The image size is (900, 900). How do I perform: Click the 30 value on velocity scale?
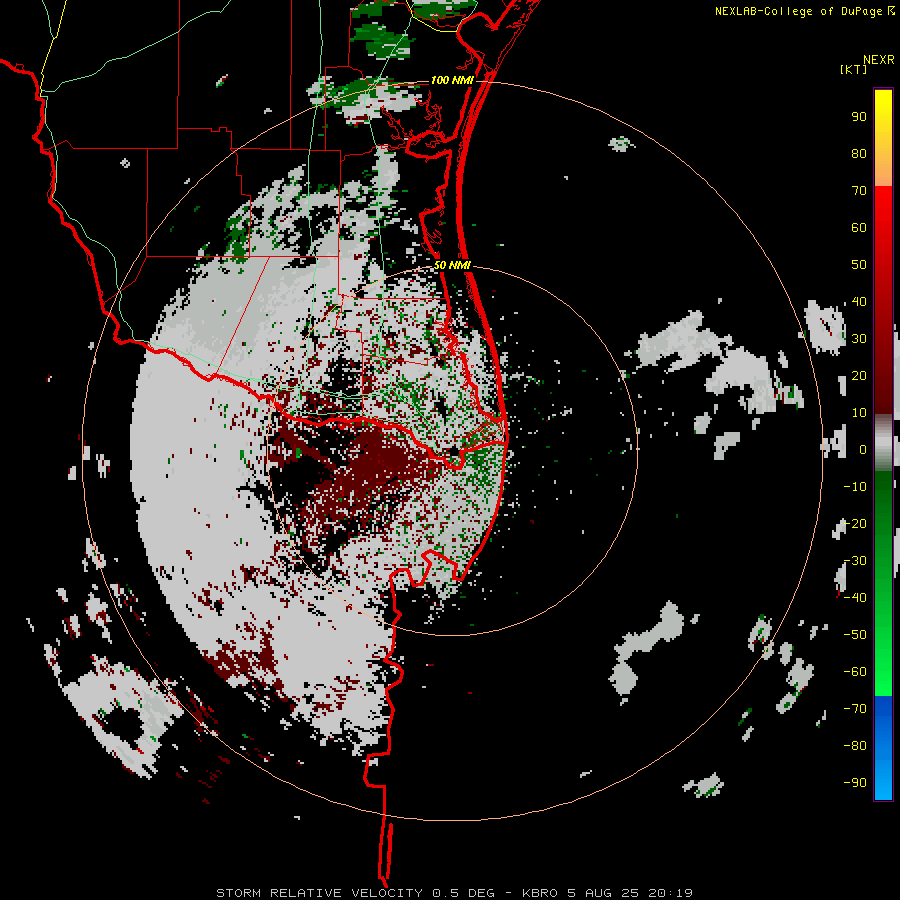(859, 339)
